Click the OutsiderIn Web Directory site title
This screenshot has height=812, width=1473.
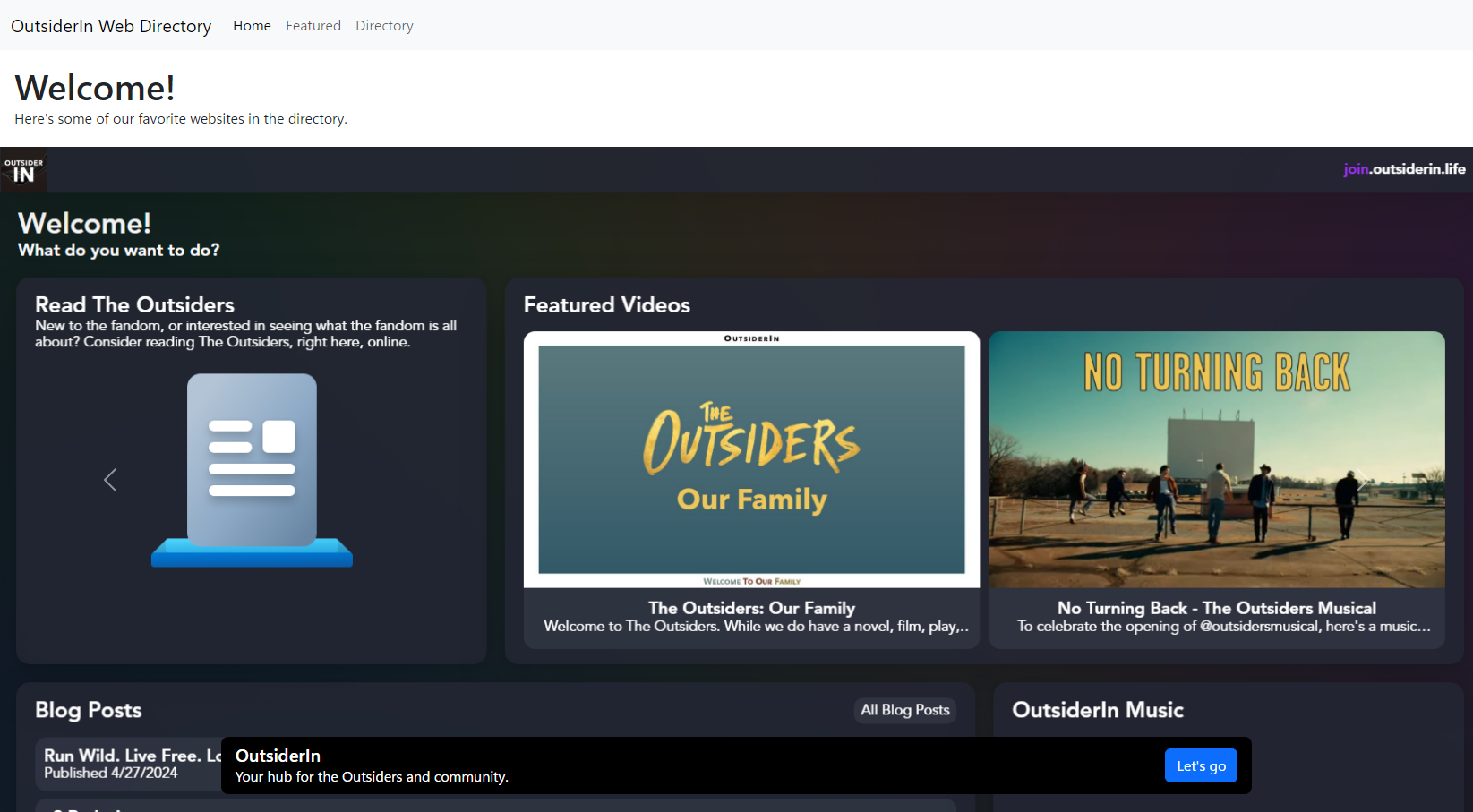(110, 26)
